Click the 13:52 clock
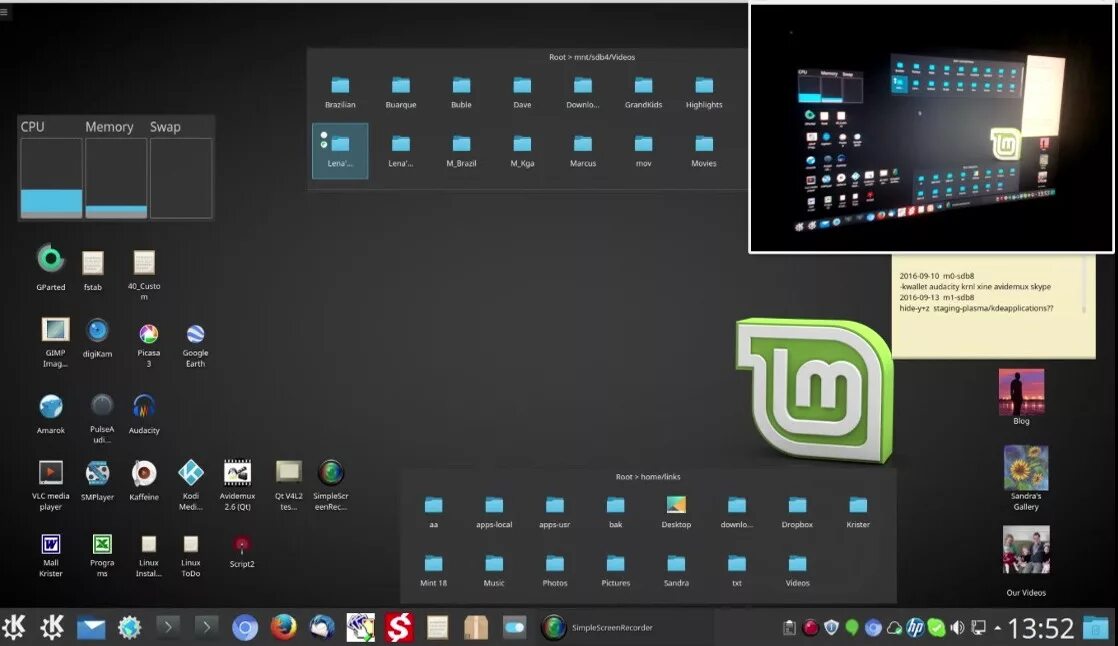Screen dimensions: 1118x646 pos(1040,628)
